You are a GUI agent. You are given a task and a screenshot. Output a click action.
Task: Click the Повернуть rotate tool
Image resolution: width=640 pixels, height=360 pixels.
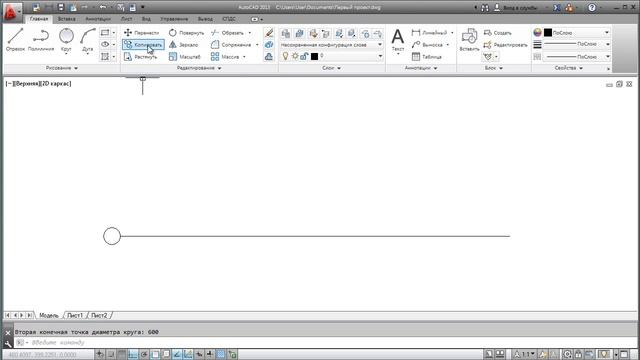pos(186,33)
